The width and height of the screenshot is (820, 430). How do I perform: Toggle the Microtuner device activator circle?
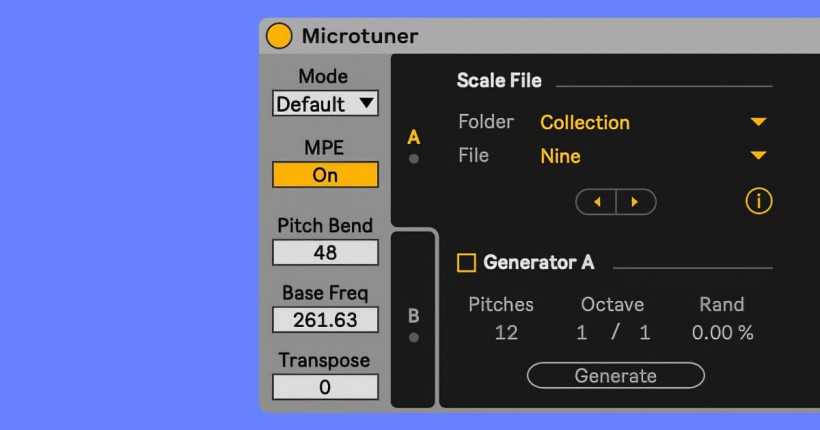pos(279,36)
